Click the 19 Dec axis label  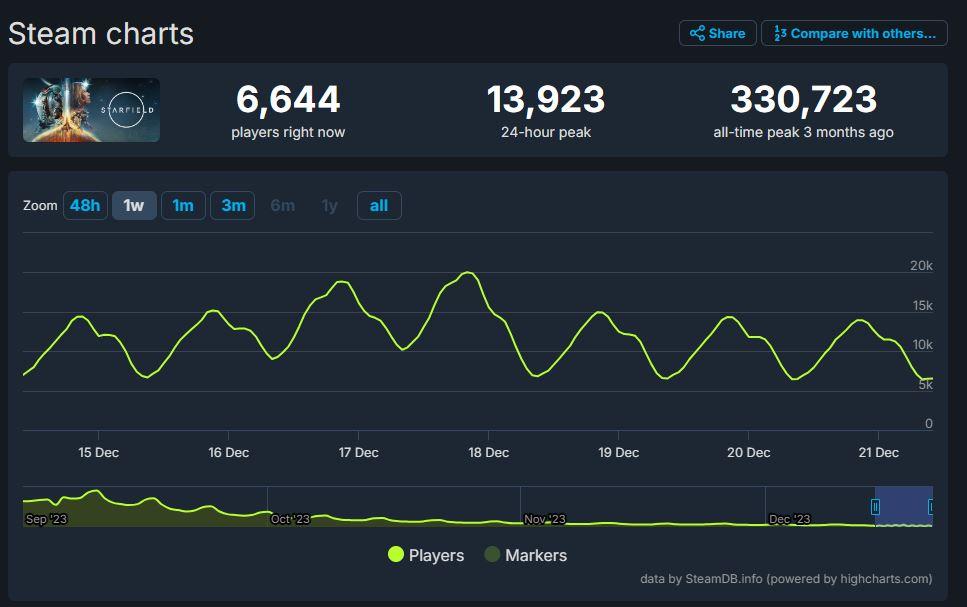pyautogui.click(x=619, y=452)
